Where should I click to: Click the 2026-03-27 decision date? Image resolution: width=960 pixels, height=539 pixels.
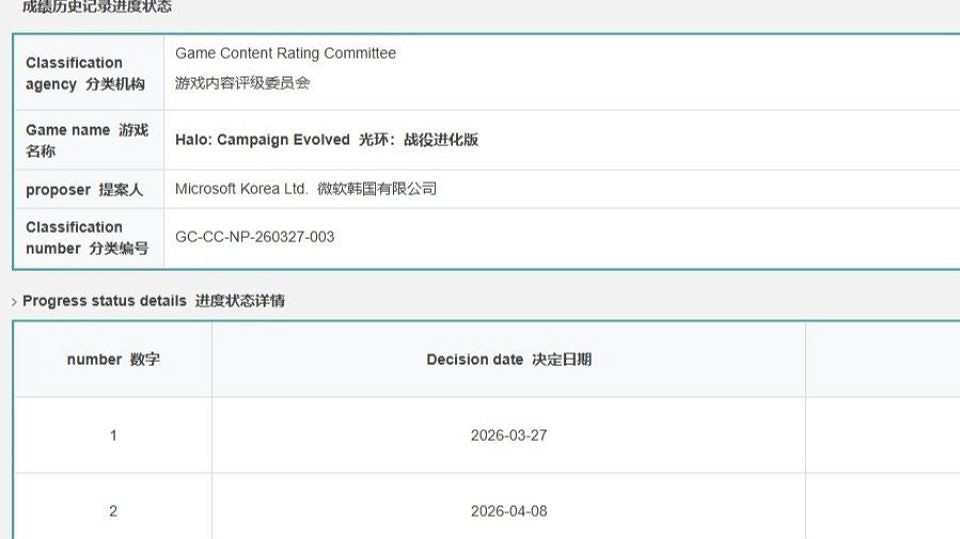pos(508,435)
